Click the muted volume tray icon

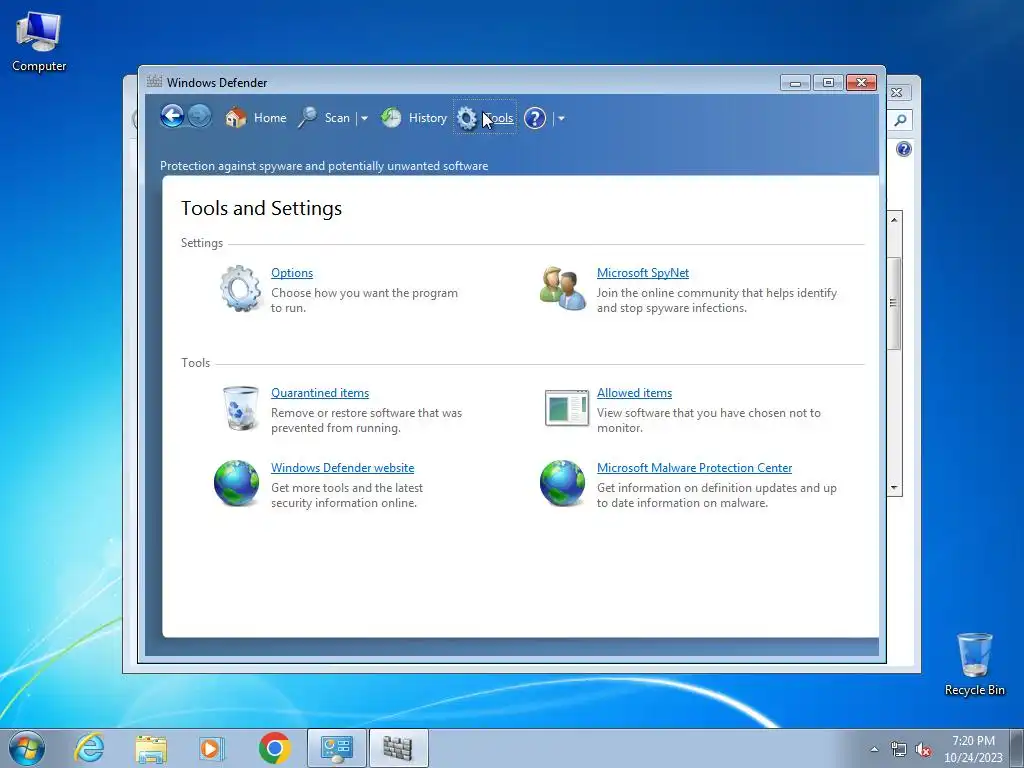pos(923,750)
